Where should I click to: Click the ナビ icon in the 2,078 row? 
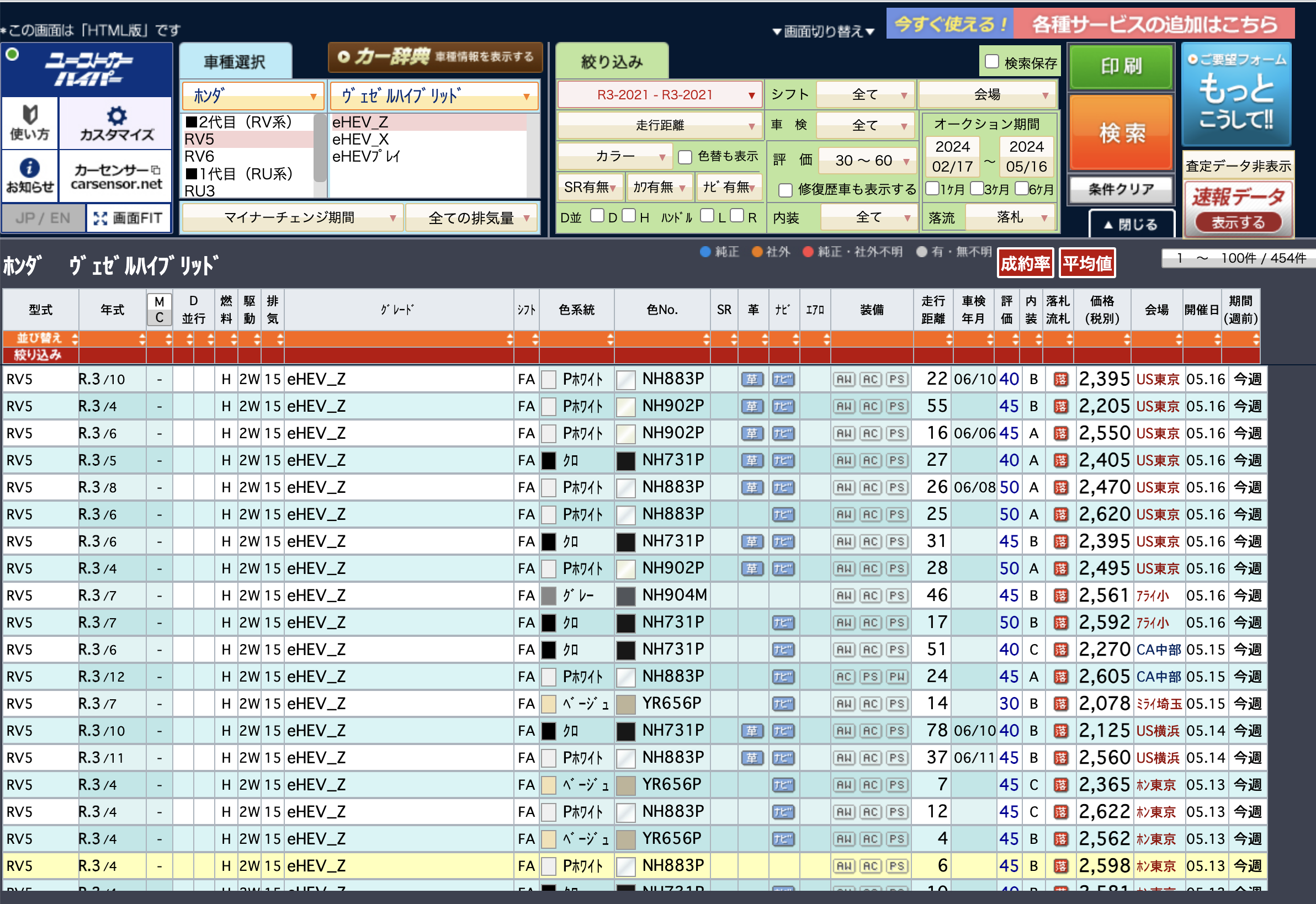783,704
